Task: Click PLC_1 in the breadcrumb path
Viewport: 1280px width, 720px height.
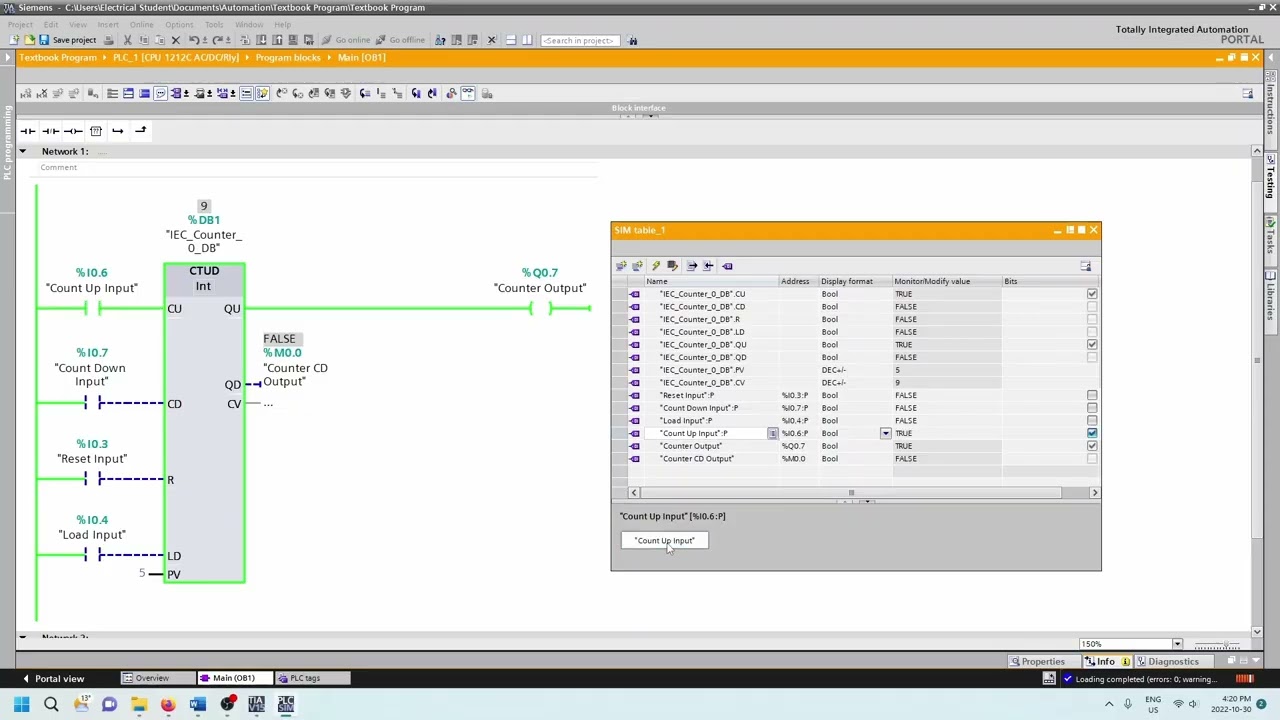Action: click(x=176, y=57)
